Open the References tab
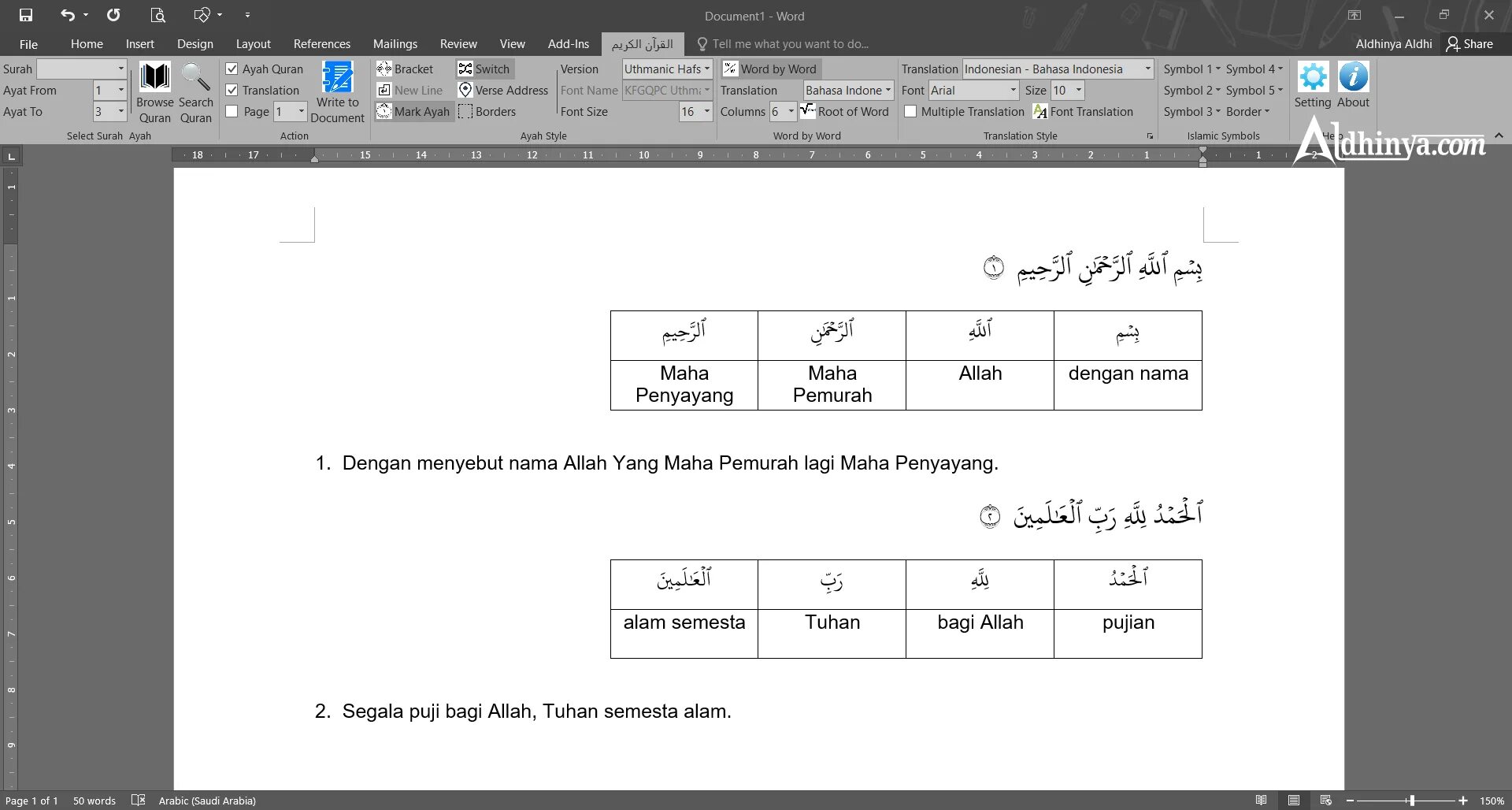Screen dimensions: 1512x810 (x=321, y=44)
